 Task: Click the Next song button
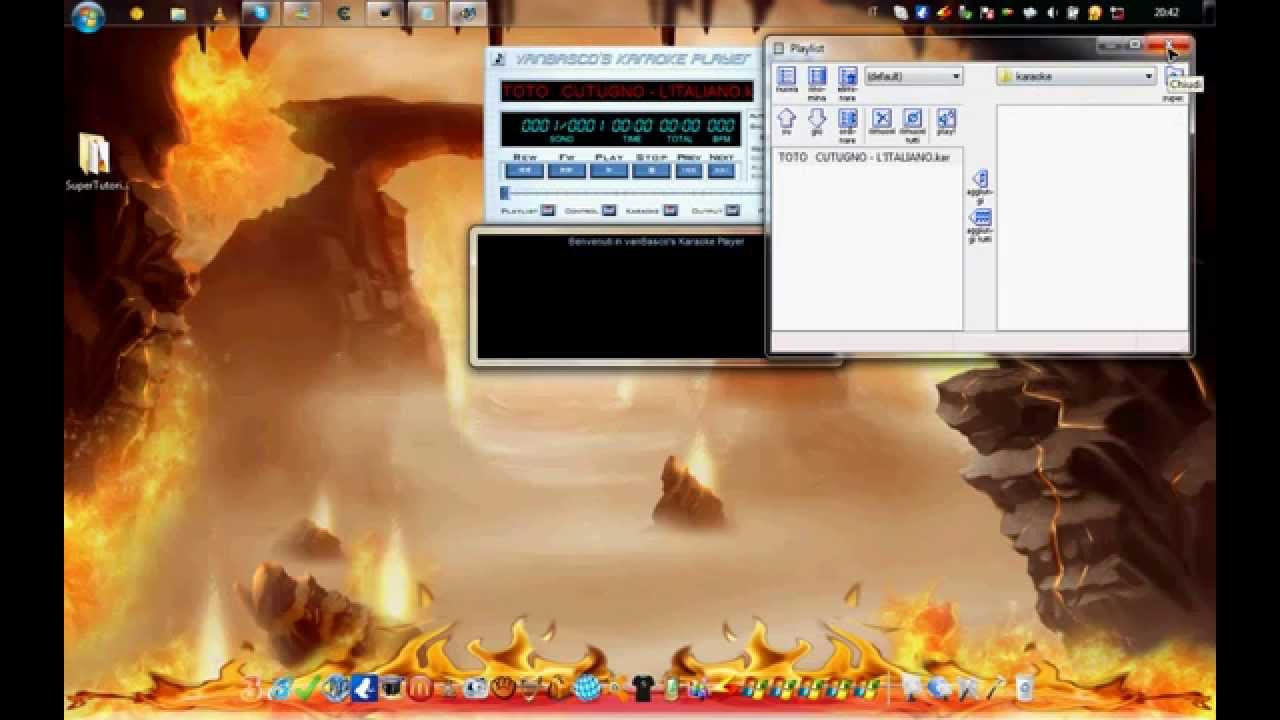coord(721,171)
